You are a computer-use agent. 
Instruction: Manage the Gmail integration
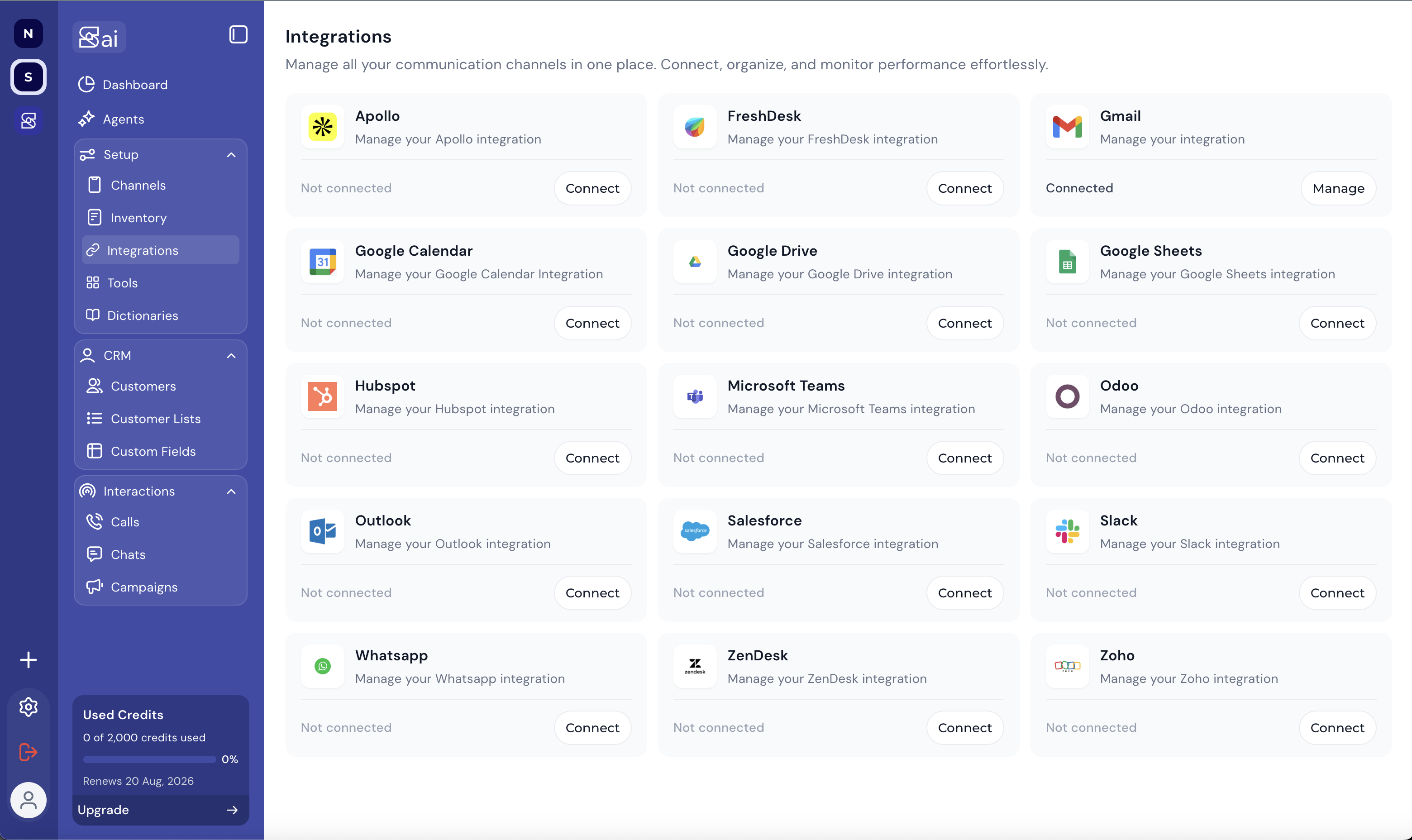[x=1338, y=188]
